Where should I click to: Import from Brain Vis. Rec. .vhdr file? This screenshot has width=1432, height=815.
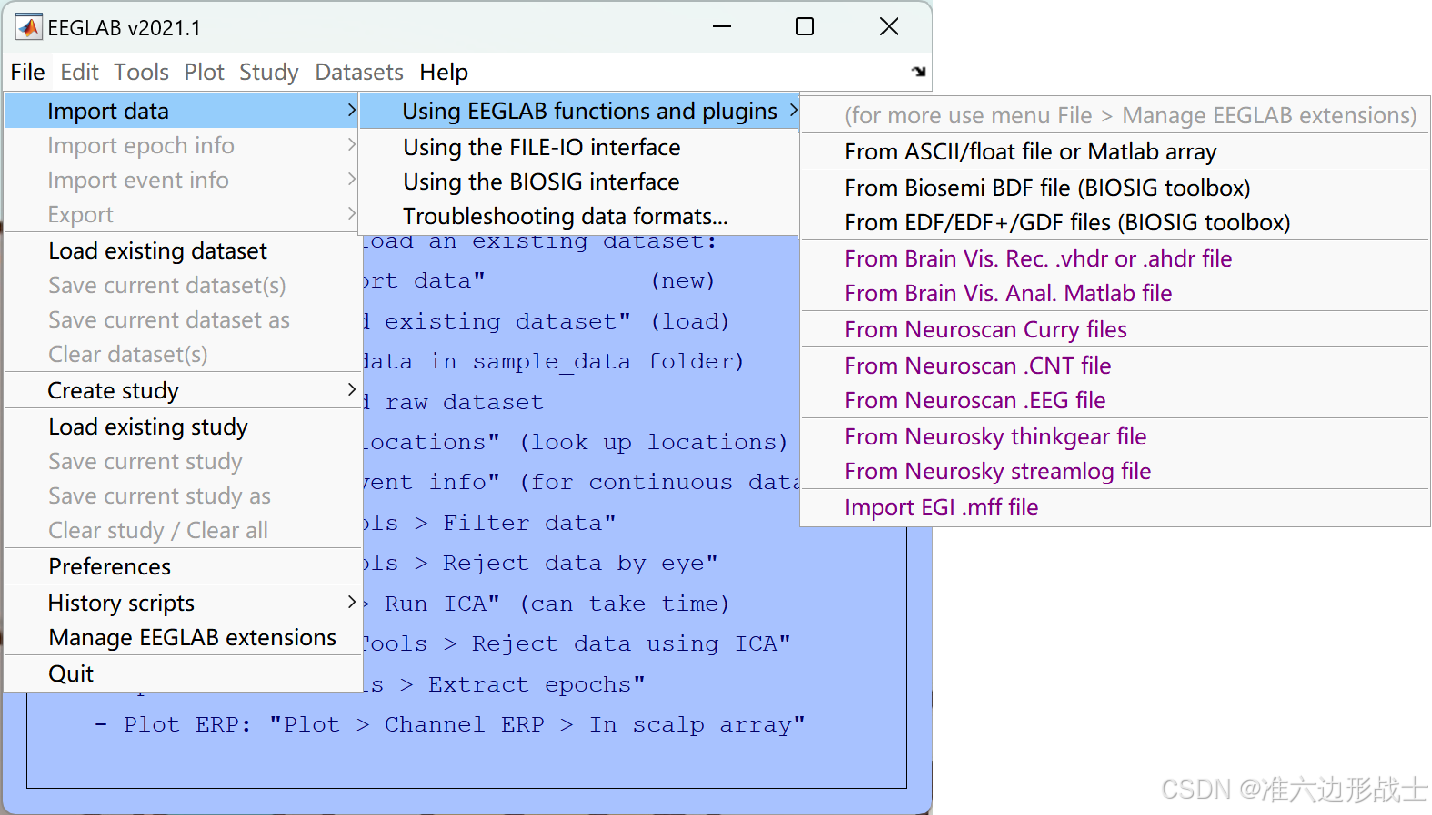tap(1115, 259)
